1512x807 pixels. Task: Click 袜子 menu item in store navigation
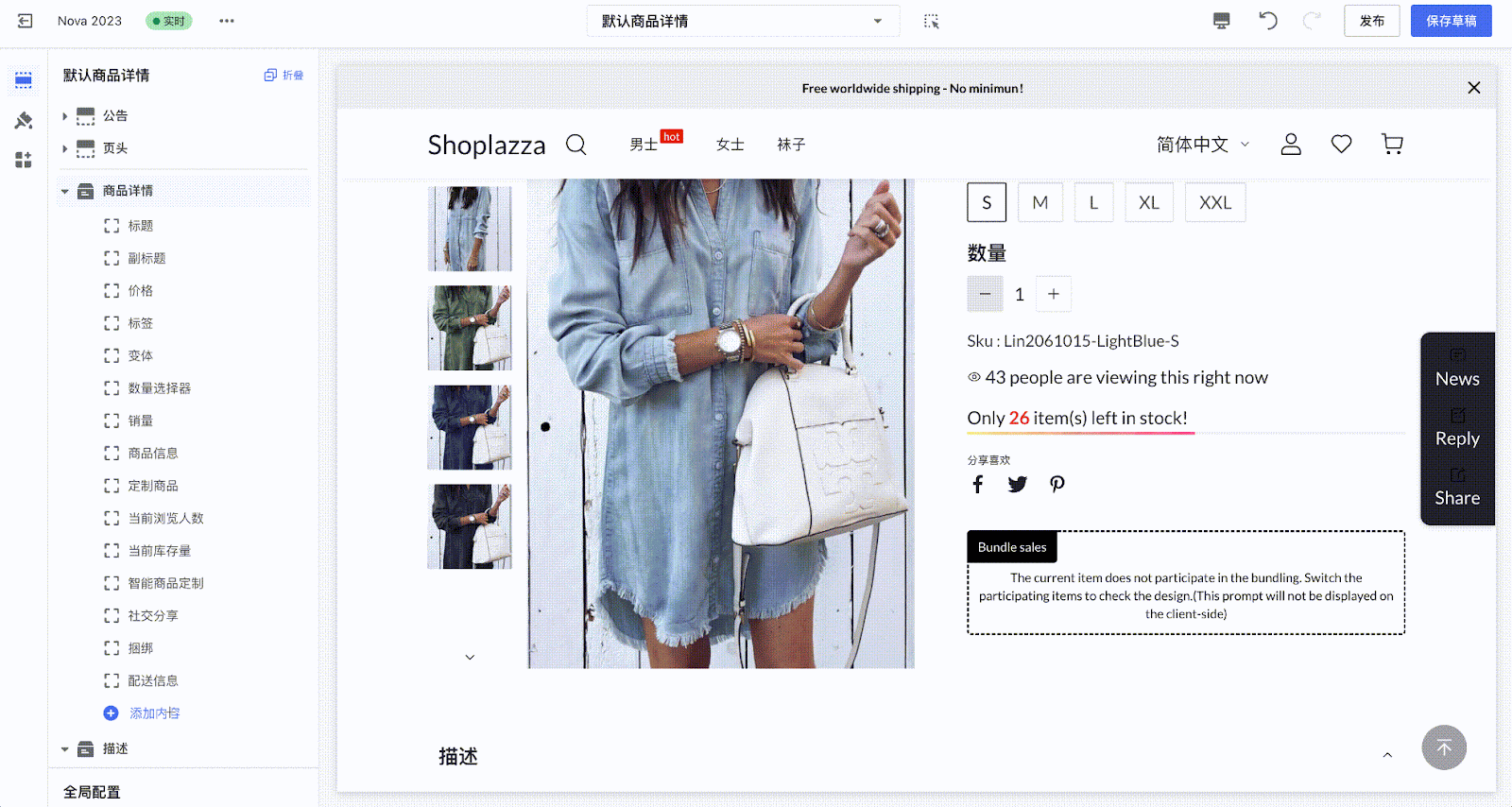coord(791,145)
